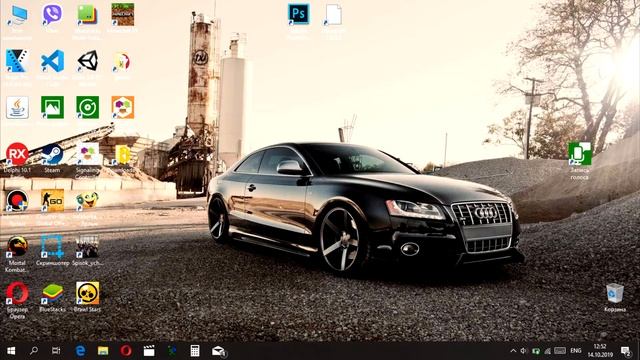Click the green system tray icon
Image resolution: width=640 pixels, height=360 pixels.
coord(536,351)
